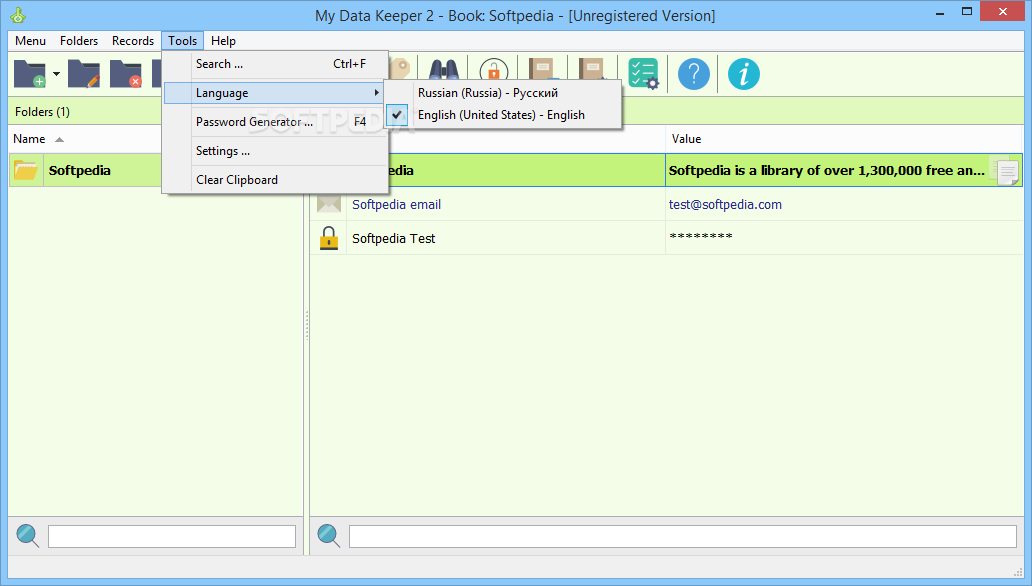Click the test@softpedia.com value link
Image resolution: width=1032 pixels, height=586 pixels.
[725, 205]
